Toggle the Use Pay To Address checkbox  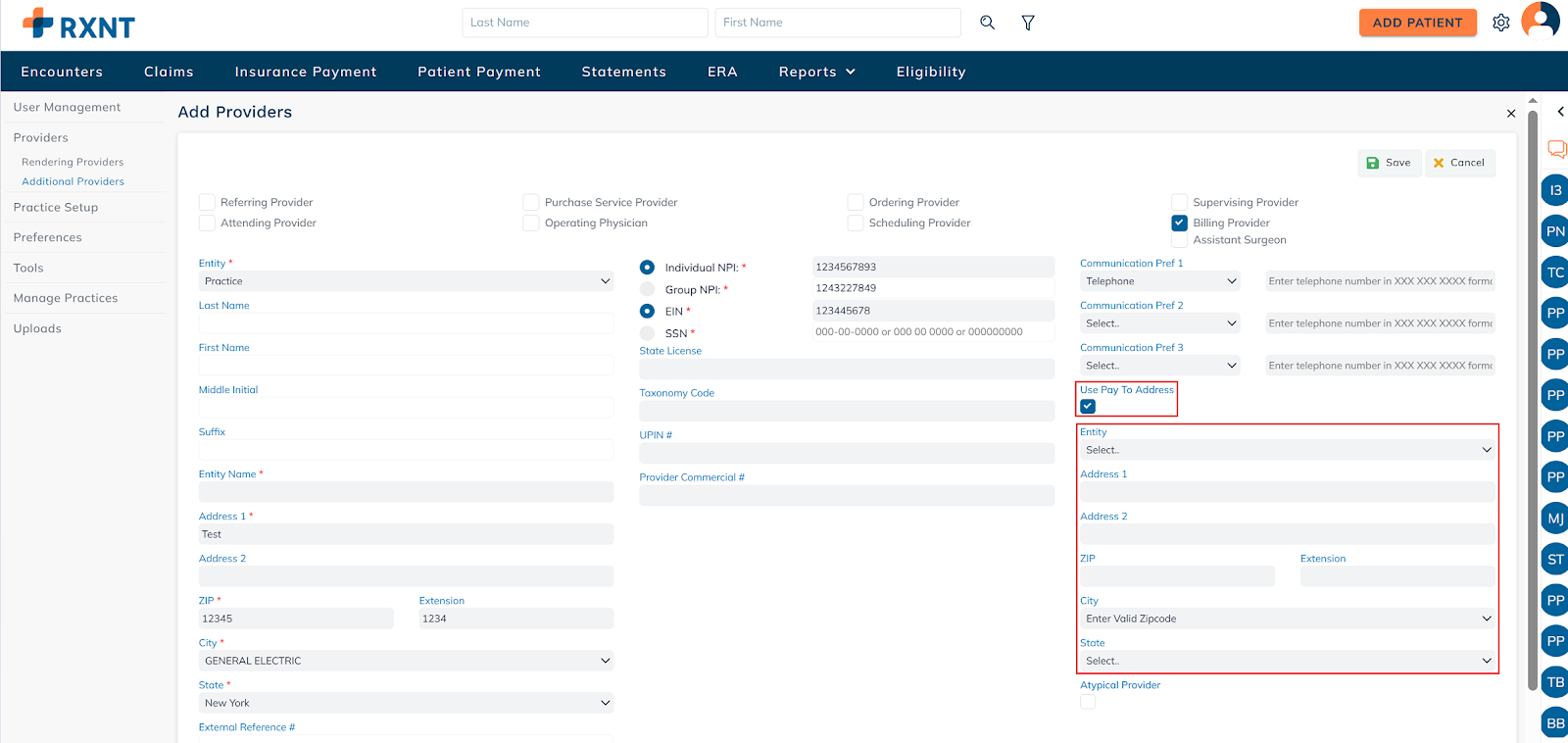[x=1088, y=406]
